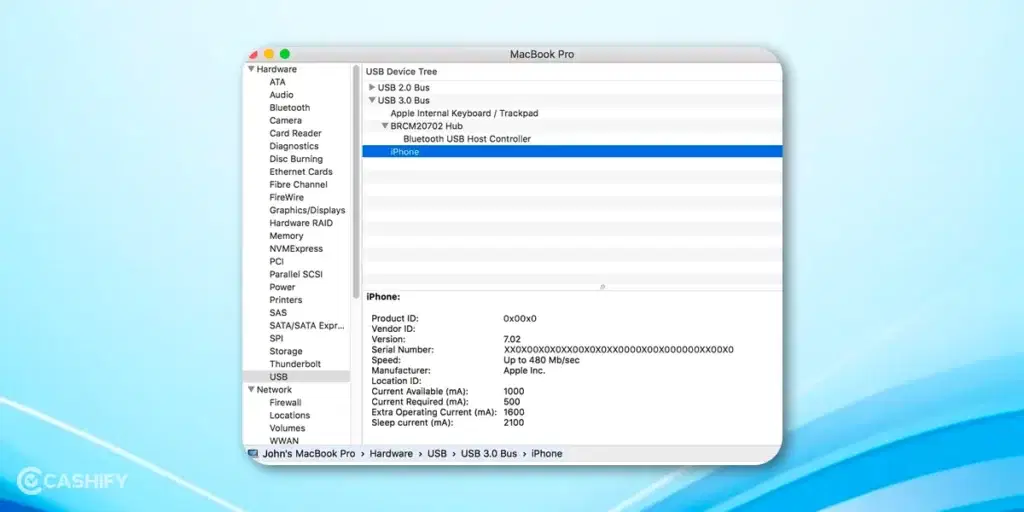This screenshot has height=512, width=1024.
Task: Collapse the Hardware section triangle
Action: [x=251, y=69]
